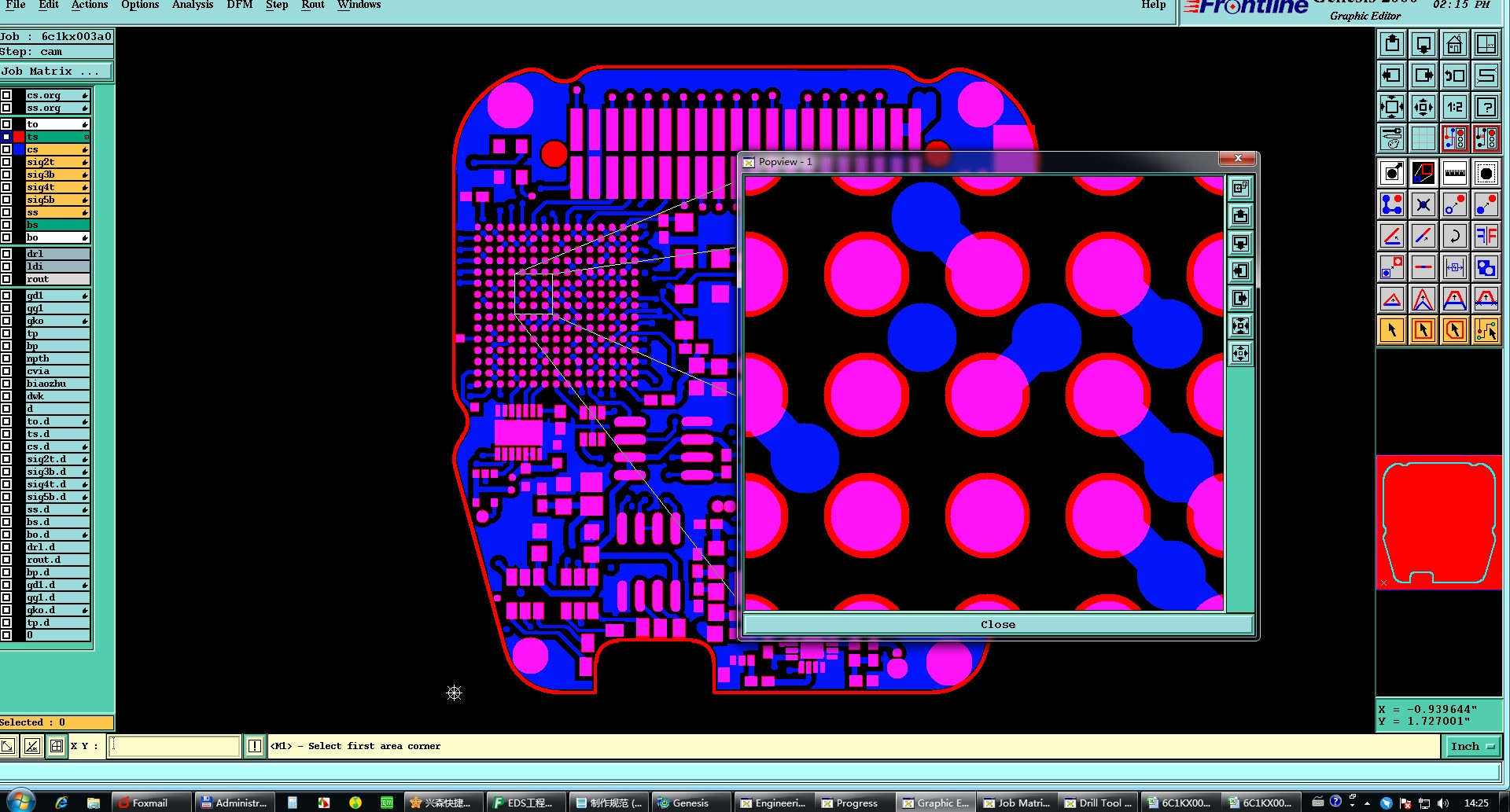The width and height of the screenshot is (1510, 812).
Task: Toggle the cs.org layer checkbox
Action: 6,95
